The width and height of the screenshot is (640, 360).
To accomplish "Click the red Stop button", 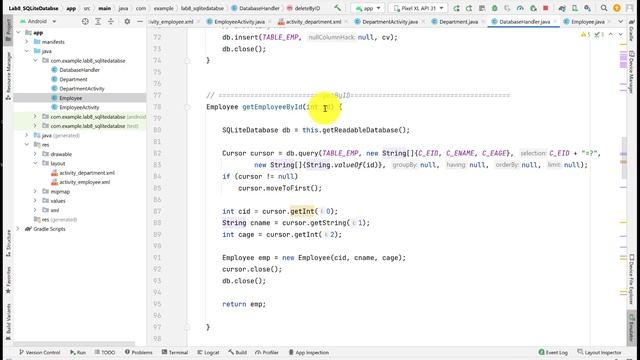I will [x=546, y=8].
